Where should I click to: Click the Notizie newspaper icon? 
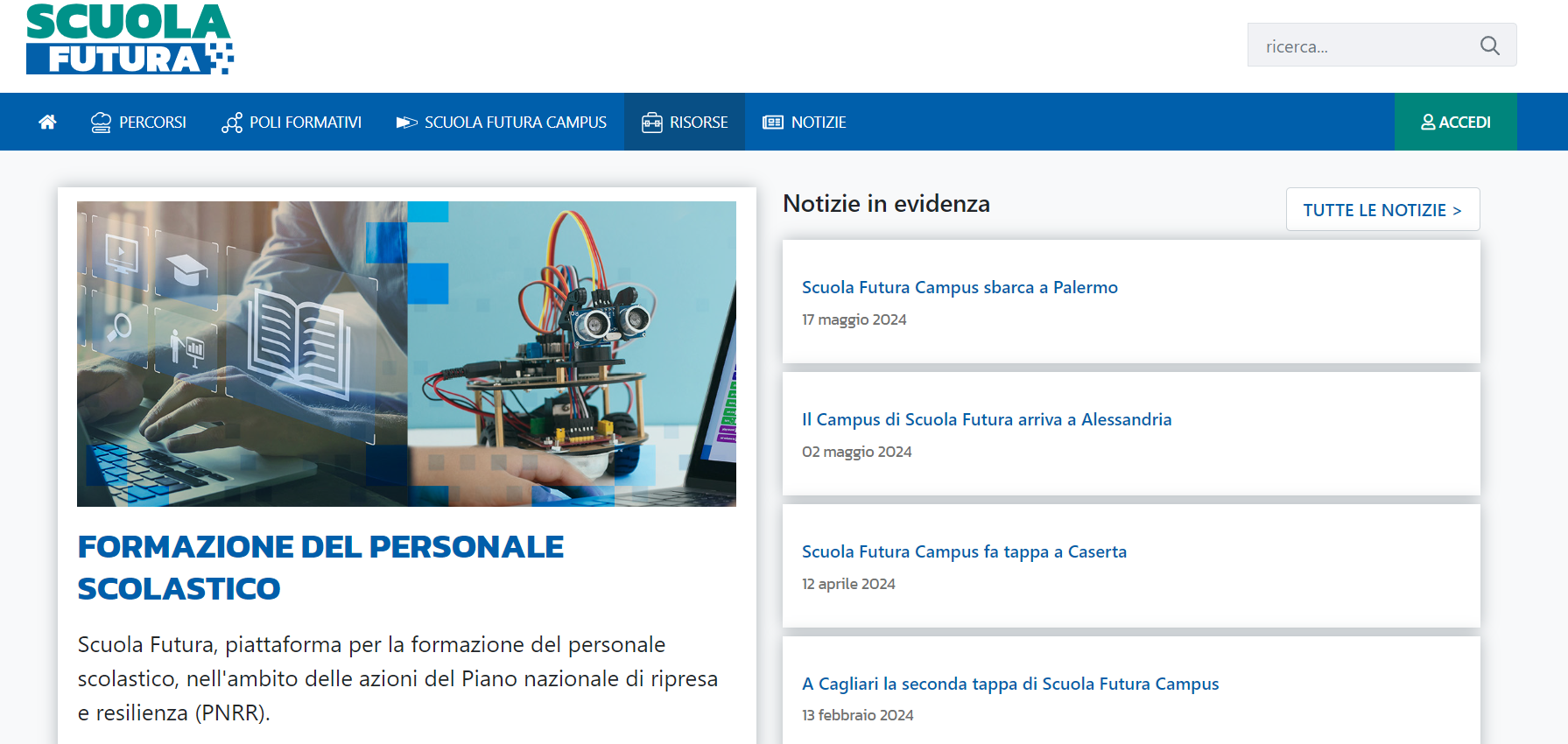click(773, 123)
